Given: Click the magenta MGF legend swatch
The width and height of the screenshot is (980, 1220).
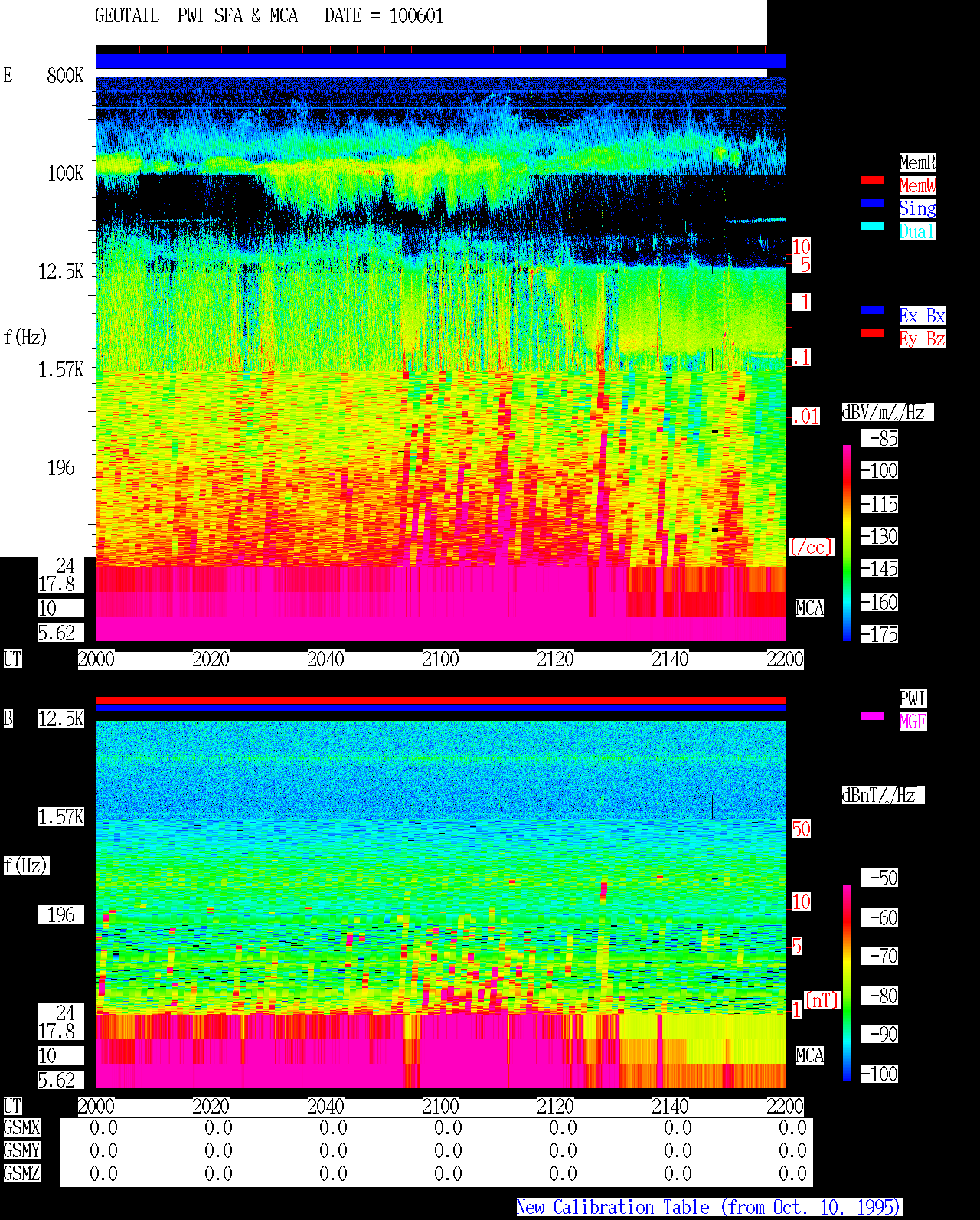Looking at the screenshot, I should tap(873, 716).
